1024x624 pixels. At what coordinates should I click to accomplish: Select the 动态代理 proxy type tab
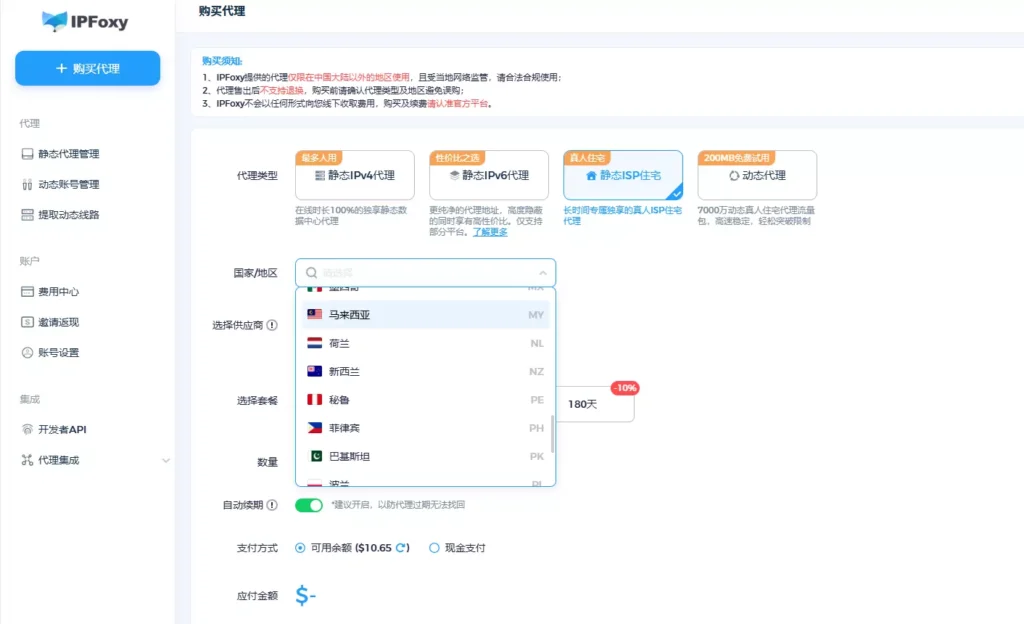click(756, 176)
